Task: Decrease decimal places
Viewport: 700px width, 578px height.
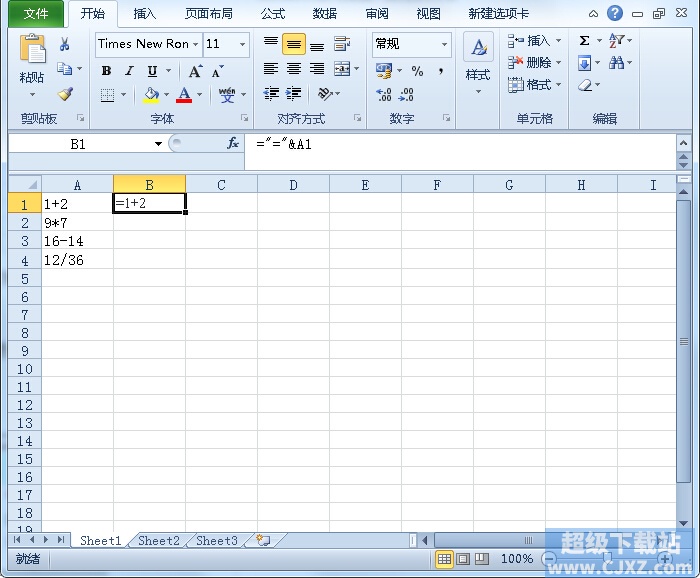Action: click(406, 94)
